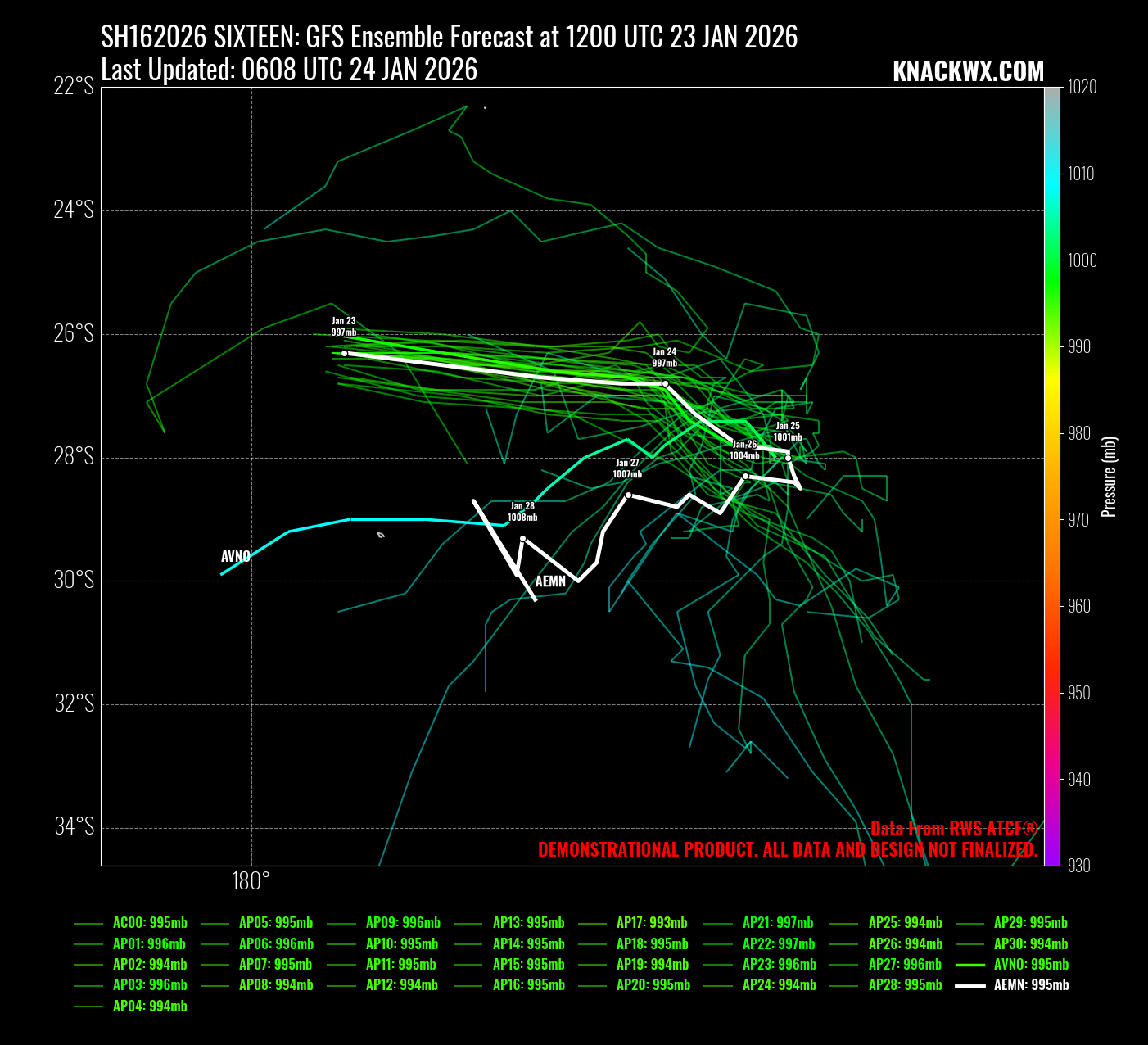1148x1045 pixels.
Task: Click the Jan 24 997mb track point
Action: pos(665,383)
